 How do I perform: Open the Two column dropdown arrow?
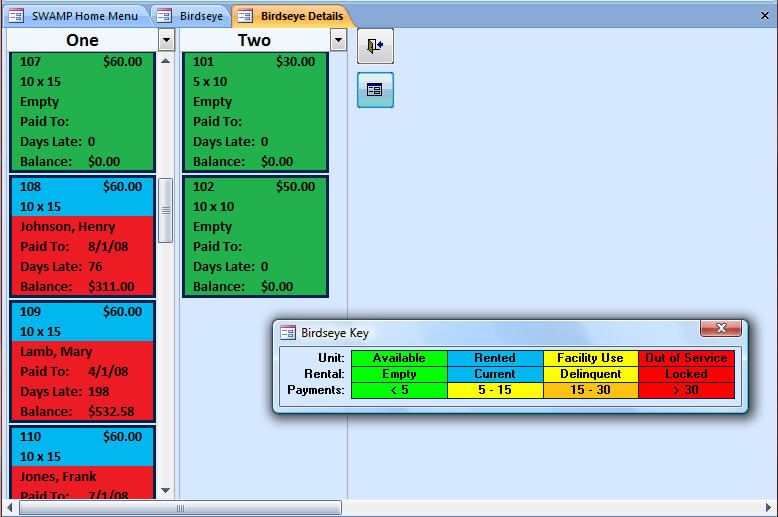tap(338, 40)
